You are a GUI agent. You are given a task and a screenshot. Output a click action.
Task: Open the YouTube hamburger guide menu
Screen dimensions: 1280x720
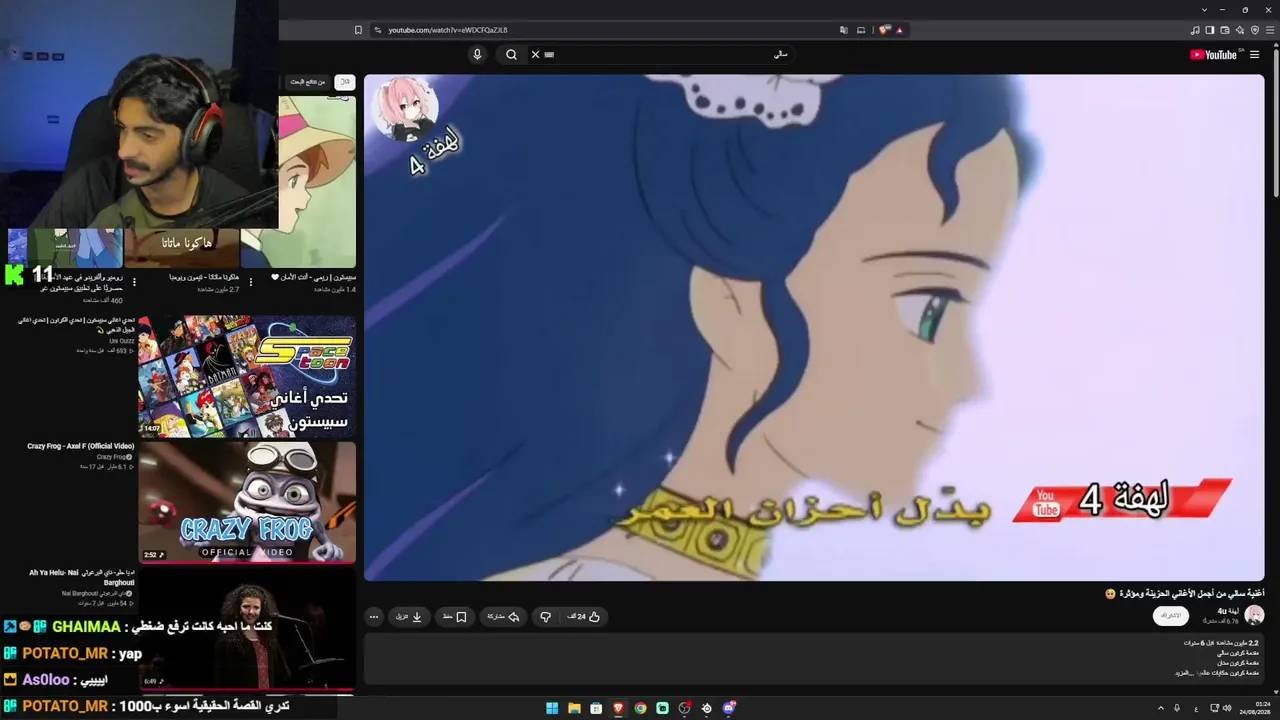[1254, 55]
